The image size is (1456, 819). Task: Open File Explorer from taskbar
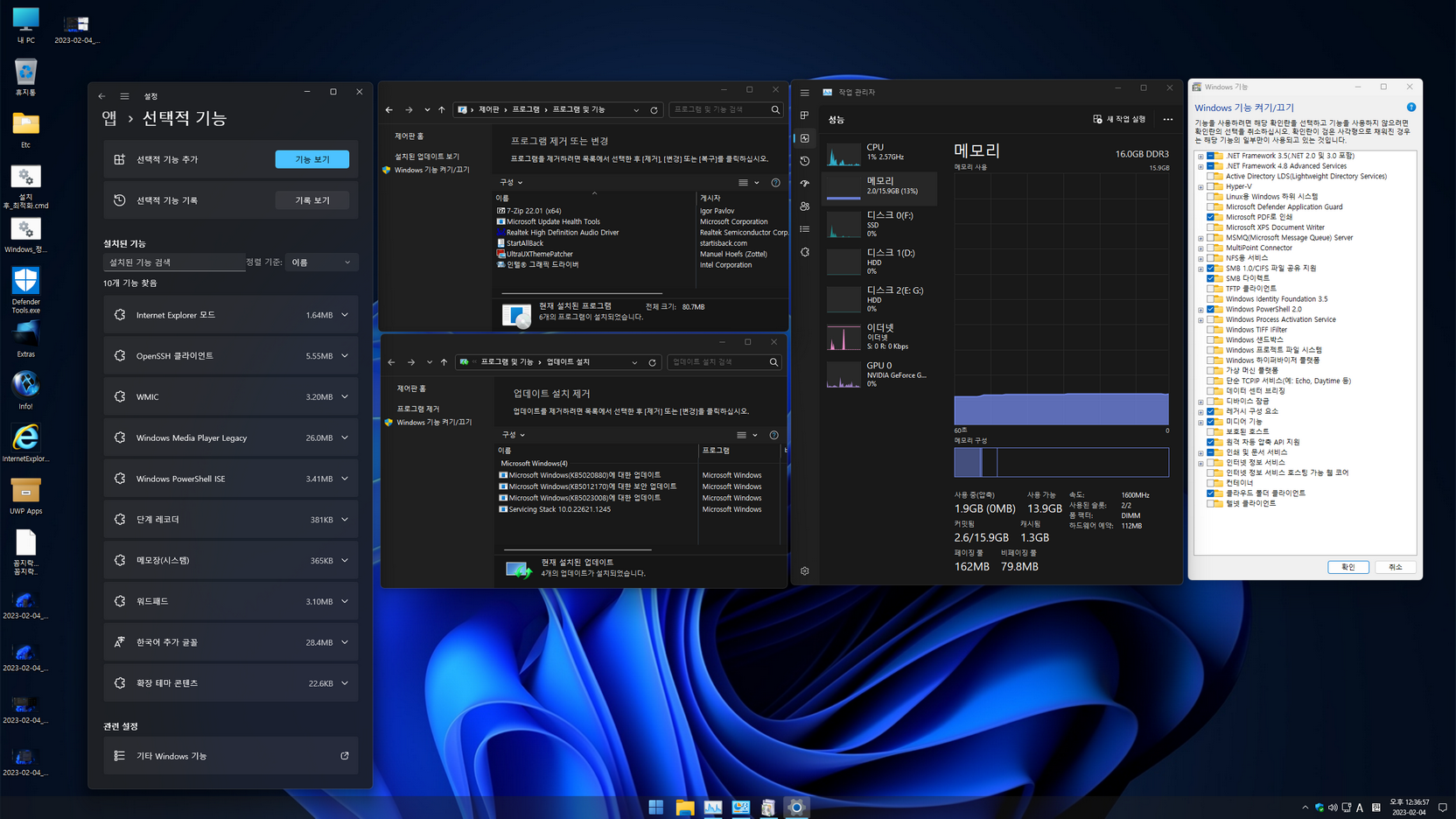[684, 808]
